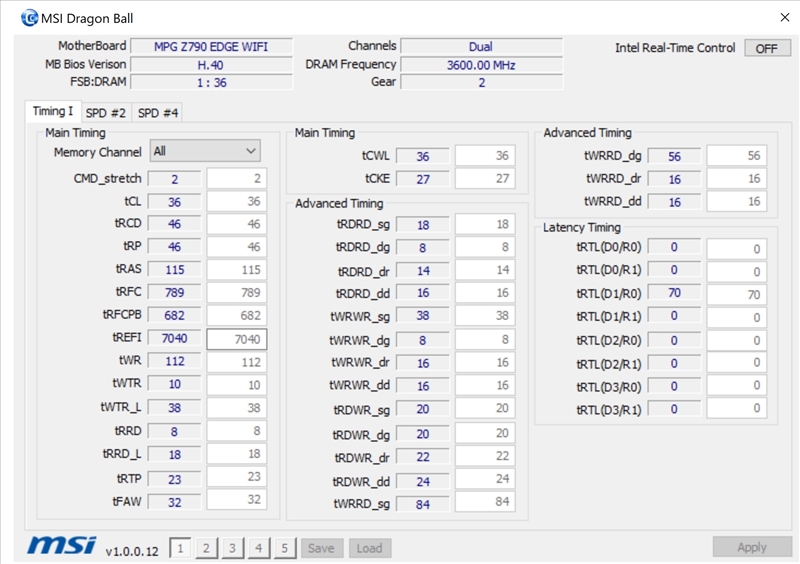Viewport: 800px width, 564px height.
Task: Select profile slot 4 button
Action: click(x=258, y=548)
